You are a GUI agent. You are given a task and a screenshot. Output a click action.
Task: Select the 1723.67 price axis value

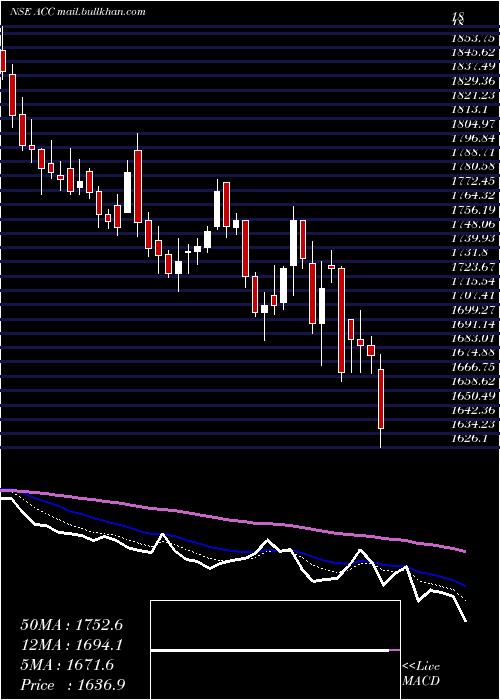(473, 267)
